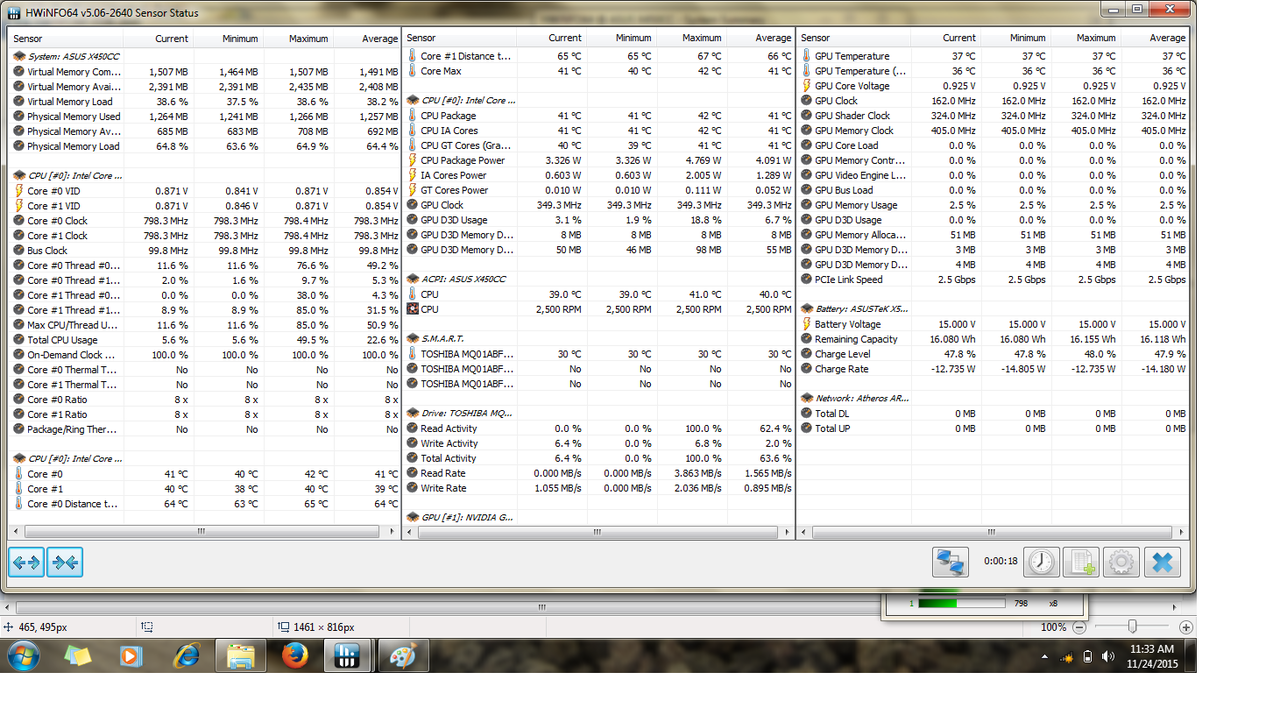Select the 'PCIe Link Speed' row
Screen dimensions: 1280x715
993,279
